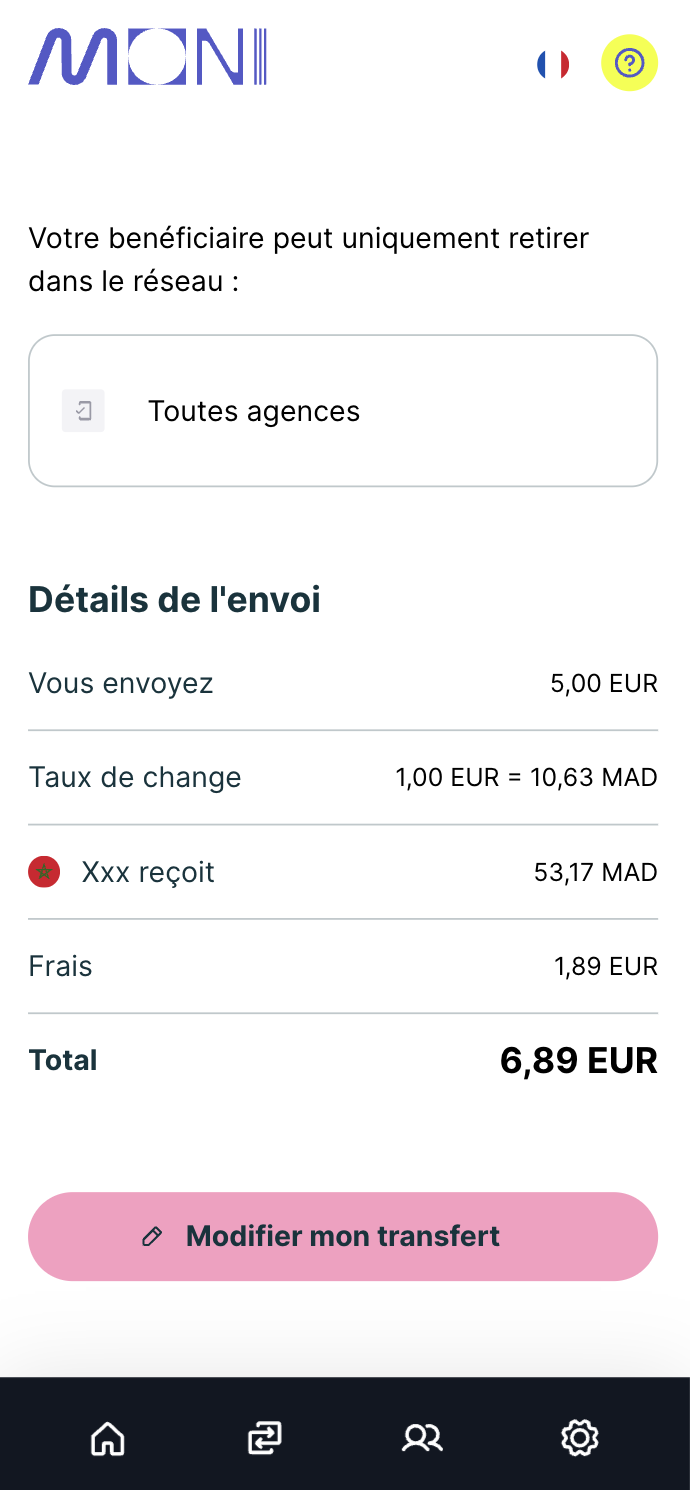Click the 53,17 MAD received amount
The height and width of the screenshot is (1490, 690).
pyautogui.click(x=596, y=872)
